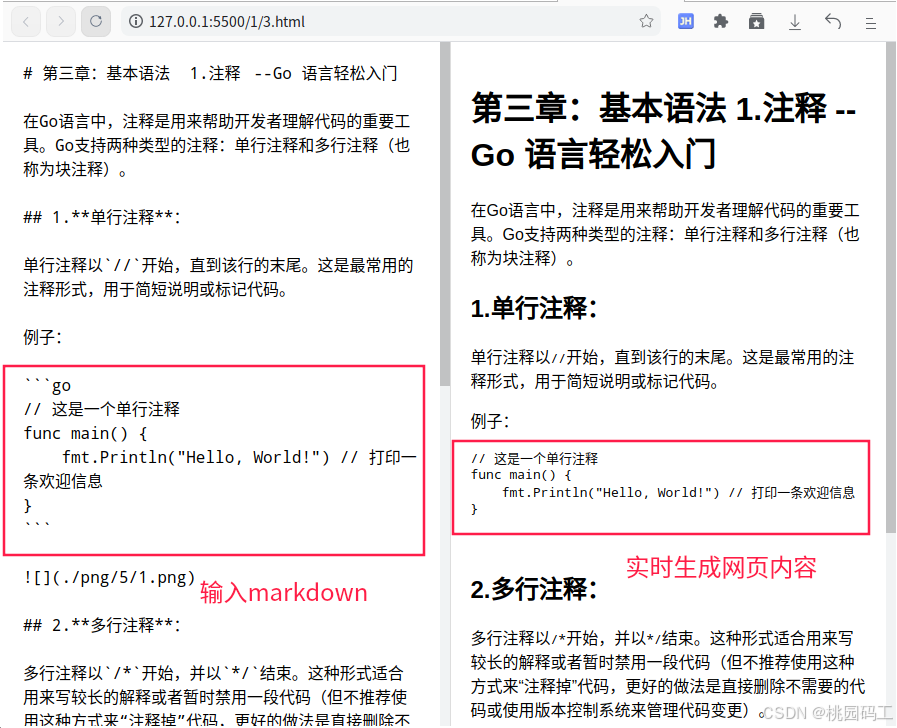The width and height of the screenshot is (897, 728).
Task: Click the markdown title line '# 第三章'
Action: coord(210,73)
